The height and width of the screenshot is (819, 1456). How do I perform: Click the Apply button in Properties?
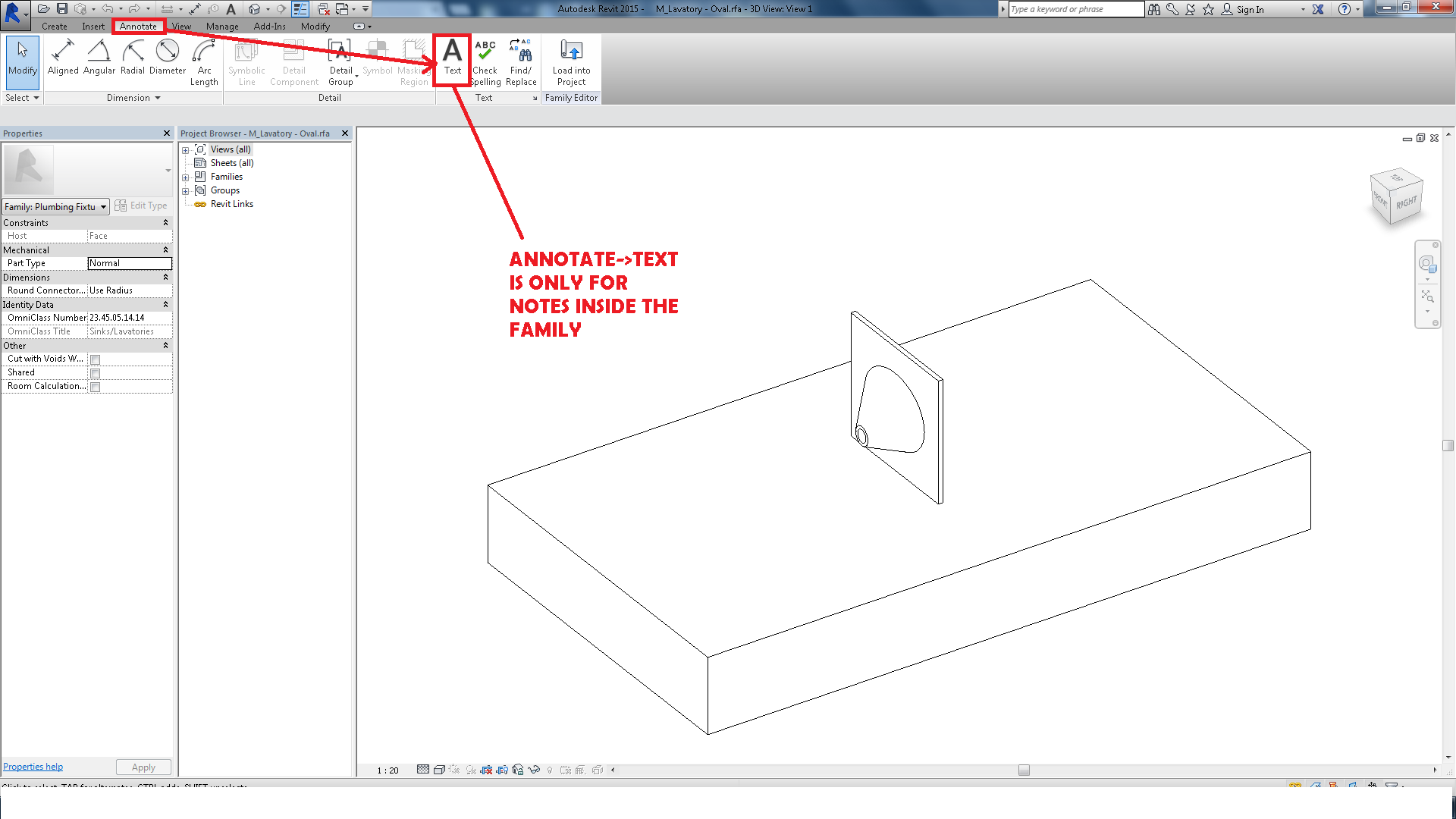pyautogui.click(x=143, y=767)
